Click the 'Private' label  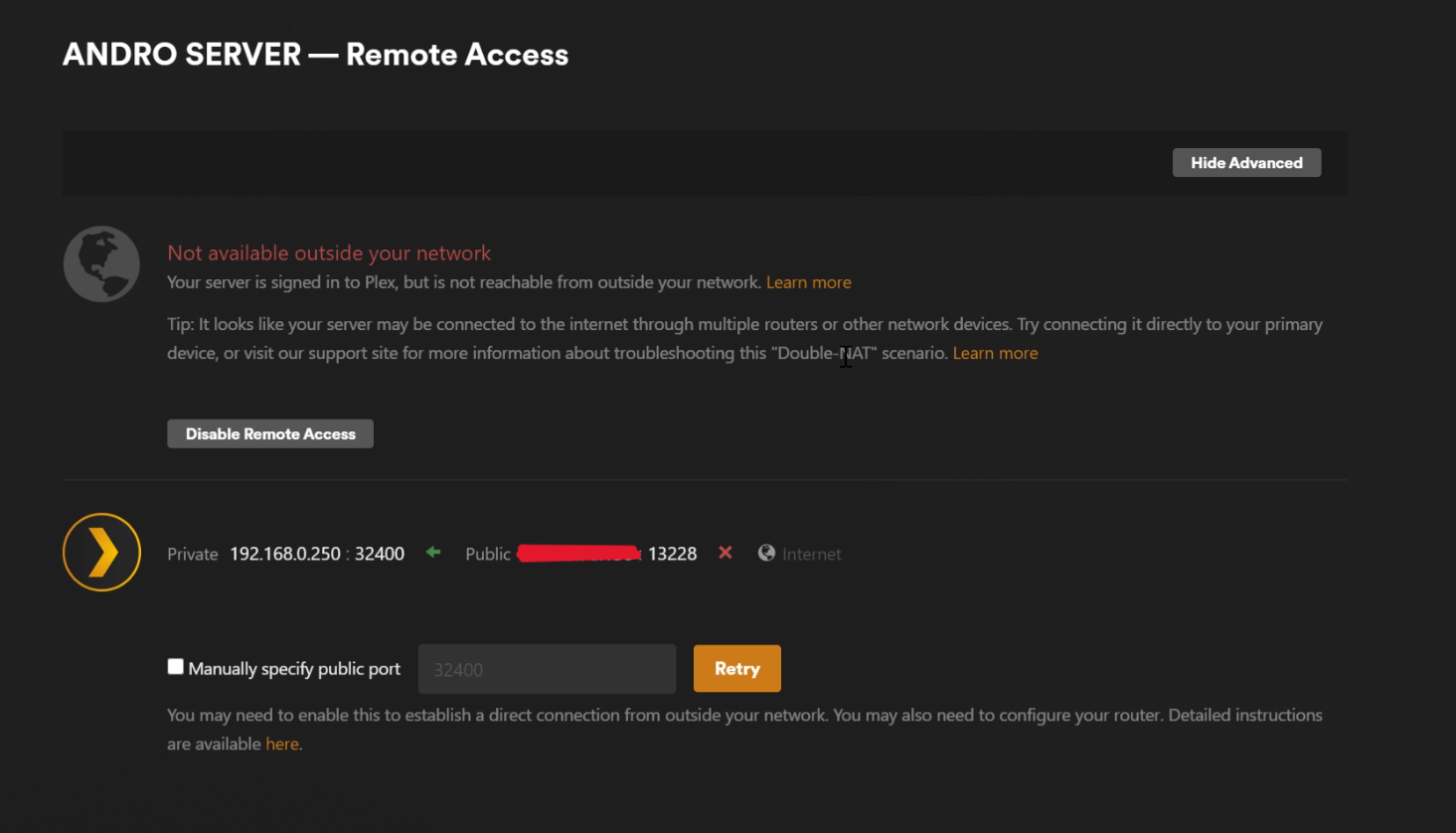click(193, 554)
